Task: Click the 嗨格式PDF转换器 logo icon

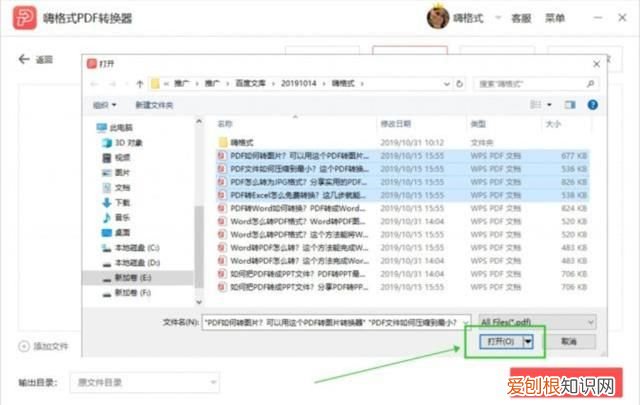Action: 24,18
